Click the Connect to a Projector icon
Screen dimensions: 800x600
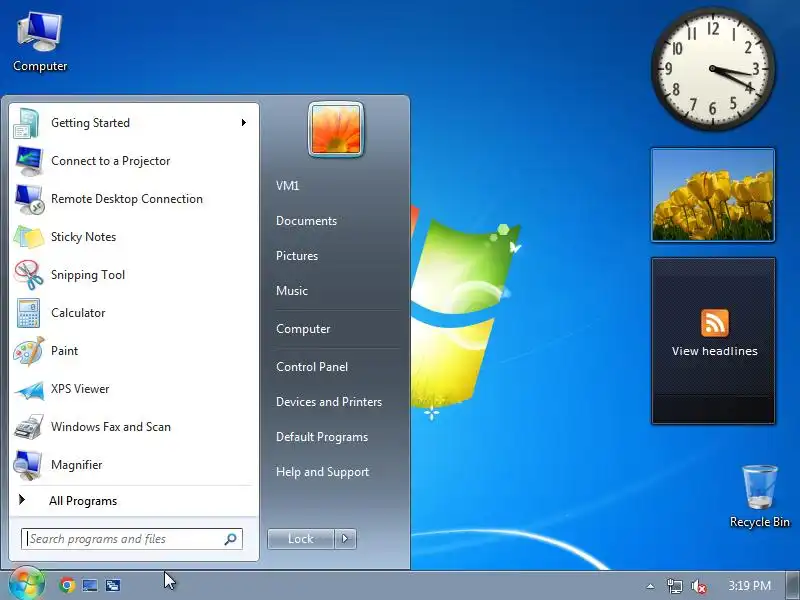pos(29,161)
